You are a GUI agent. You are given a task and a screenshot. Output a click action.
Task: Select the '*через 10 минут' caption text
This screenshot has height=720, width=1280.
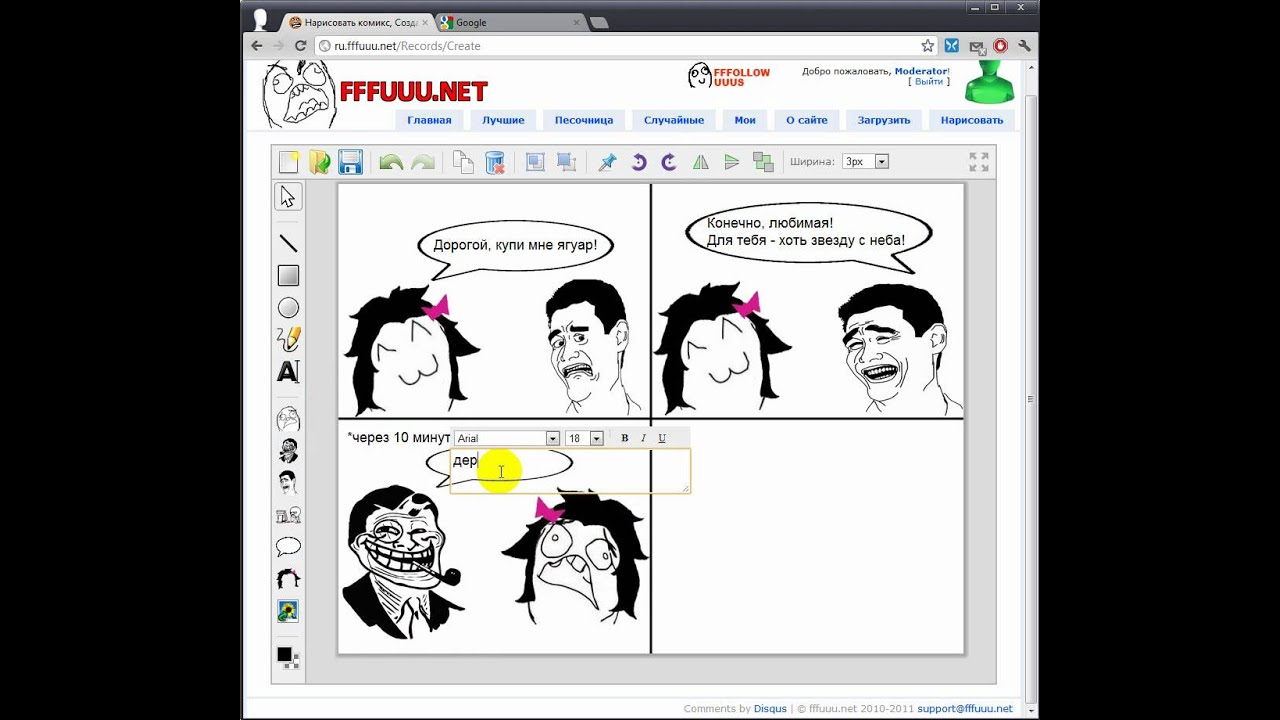coord(399,437)
